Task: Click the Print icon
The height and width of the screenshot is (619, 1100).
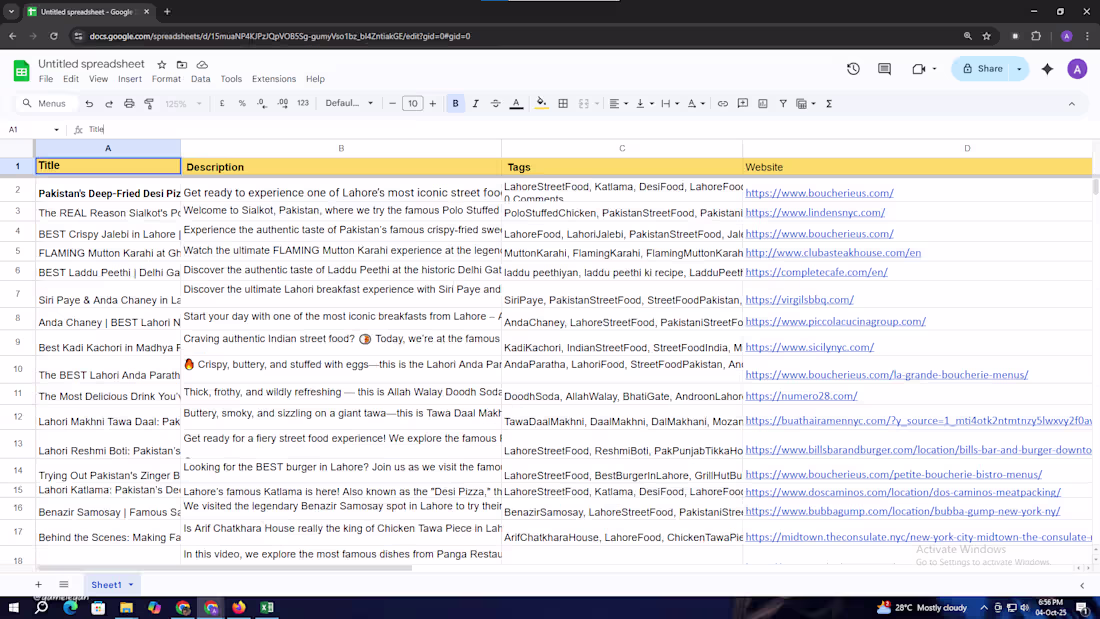Action: coord(129,104)
